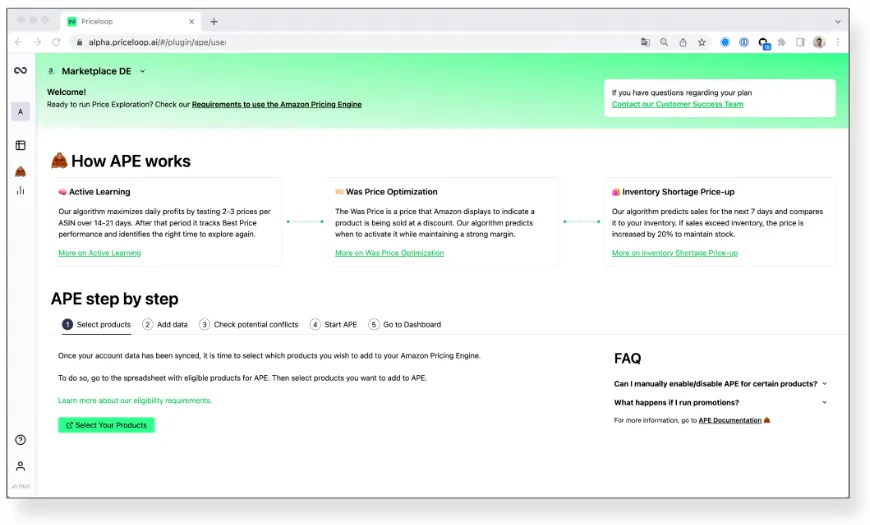The height and width of the screenshot is (525, 870).
Task: Open a new browser tab with plus
Action: click(x=214, y=22)
